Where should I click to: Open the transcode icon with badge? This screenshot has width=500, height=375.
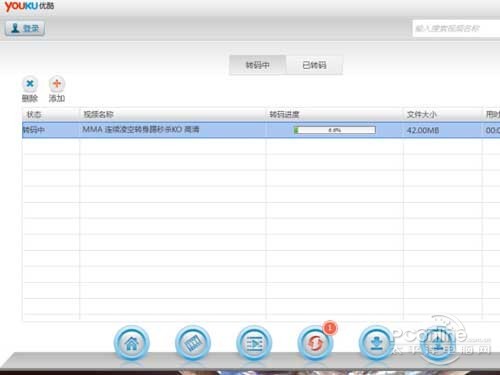315,343
